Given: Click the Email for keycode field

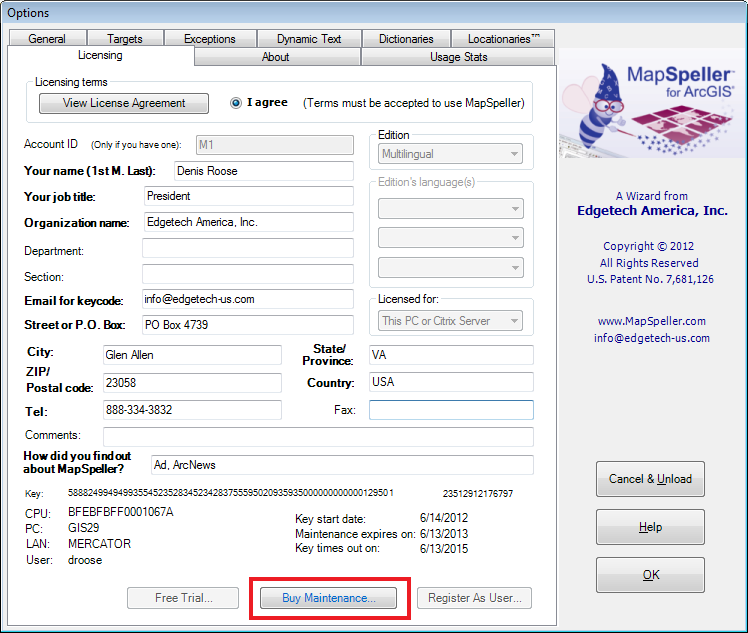Looking at the screenshot, I should click(248, 299).
